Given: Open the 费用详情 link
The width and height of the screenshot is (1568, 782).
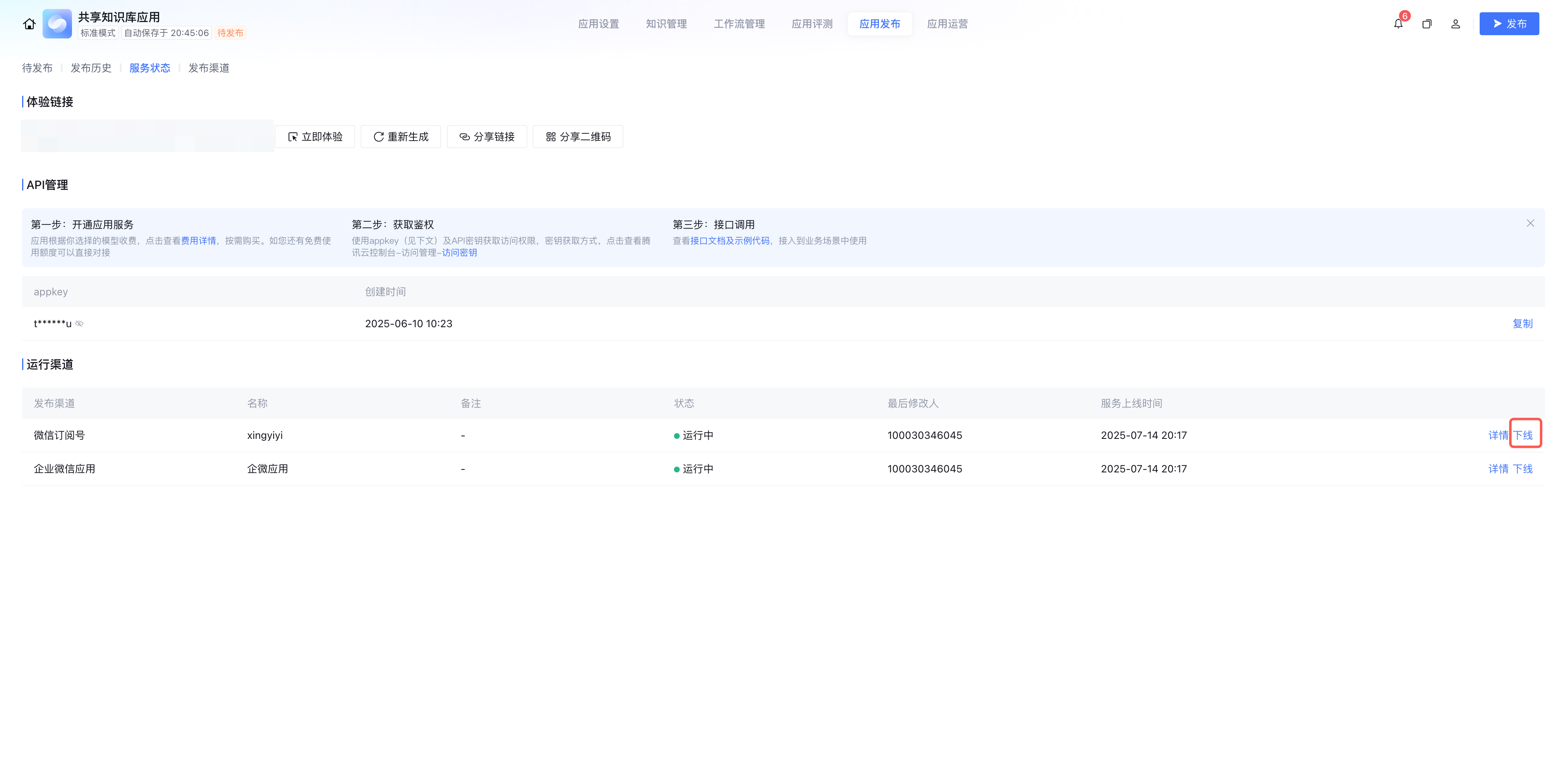Looking at the screenshot, I should pyautogui.click(x=198, y=240).
